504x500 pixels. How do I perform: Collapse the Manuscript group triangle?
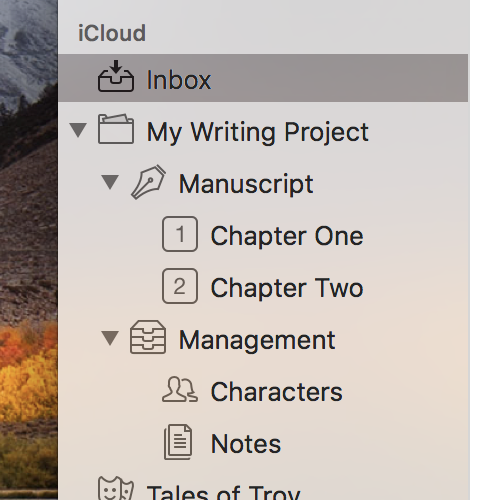110,182
